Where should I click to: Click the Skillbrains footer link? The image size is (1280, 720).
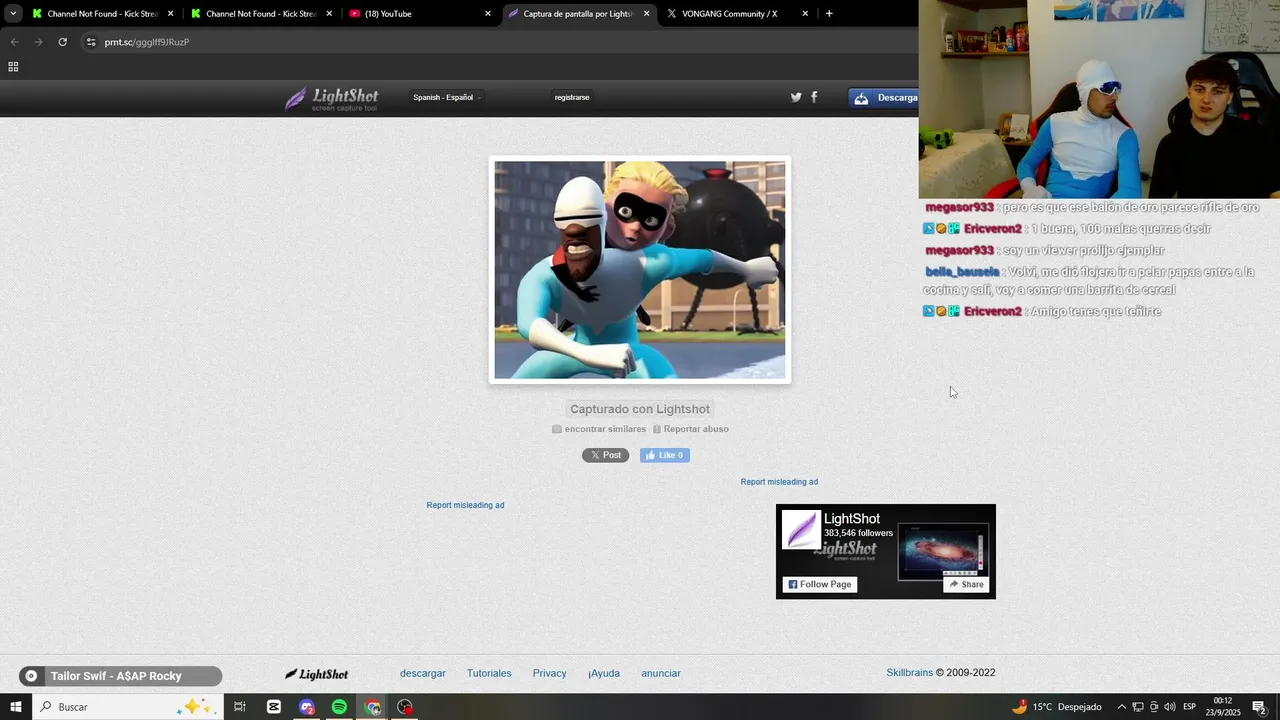point(909,673)
